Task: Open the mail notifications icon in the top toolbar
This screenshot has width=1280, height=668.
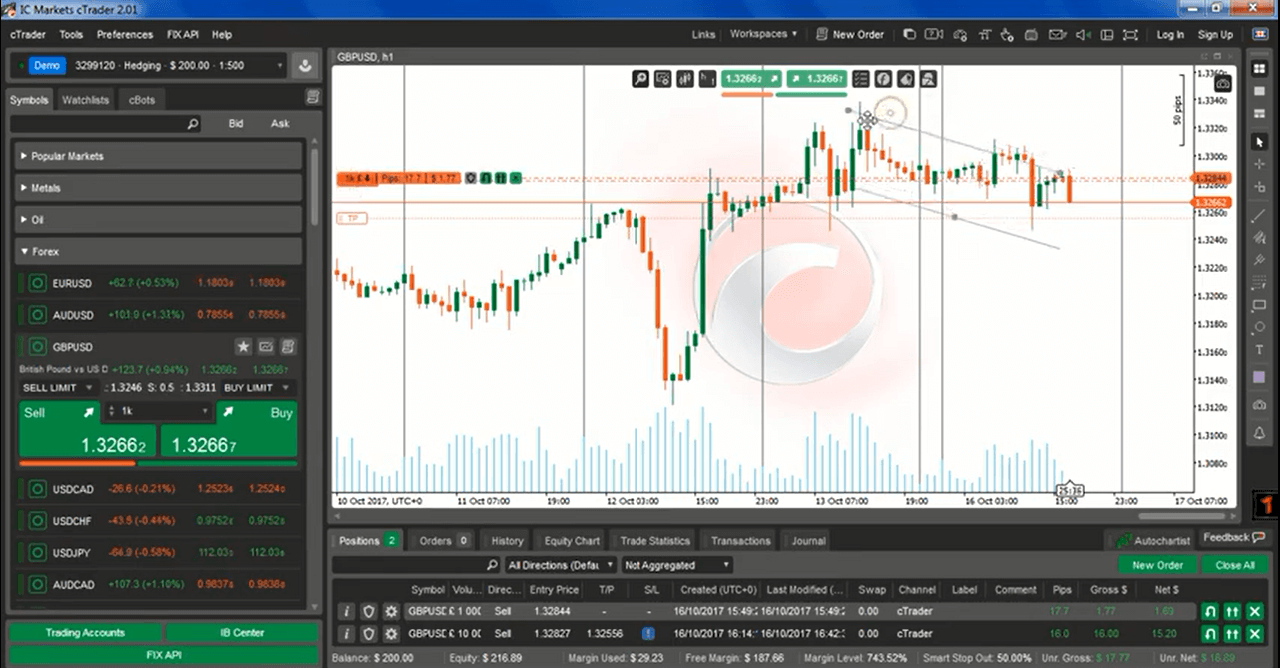Action: 1056,34
